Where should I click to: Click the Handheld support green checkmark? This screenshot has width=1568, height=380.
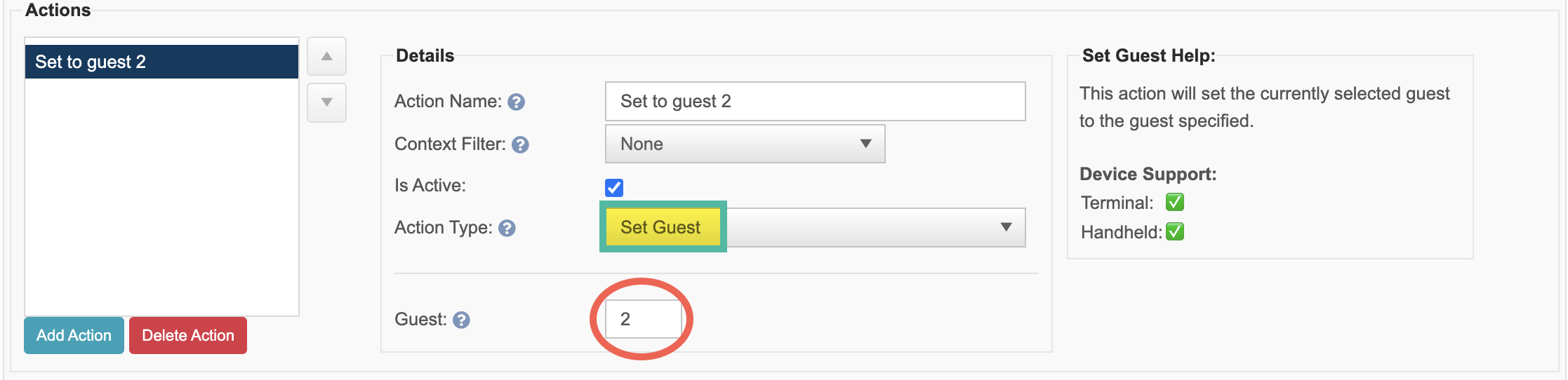[x=1175, y=232]
